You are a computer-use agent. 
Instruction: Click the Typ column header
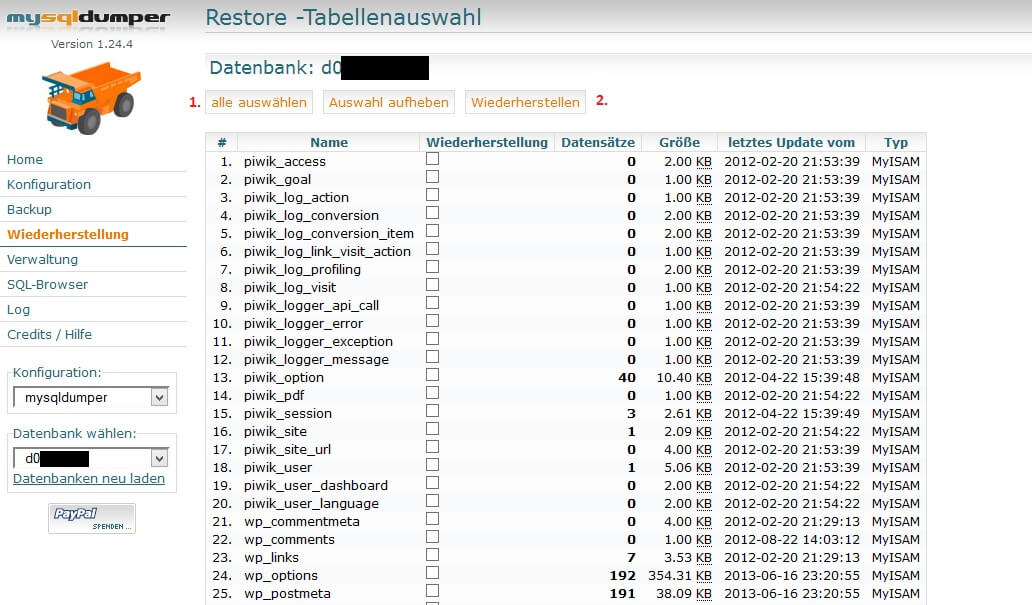tap(896, 142)
